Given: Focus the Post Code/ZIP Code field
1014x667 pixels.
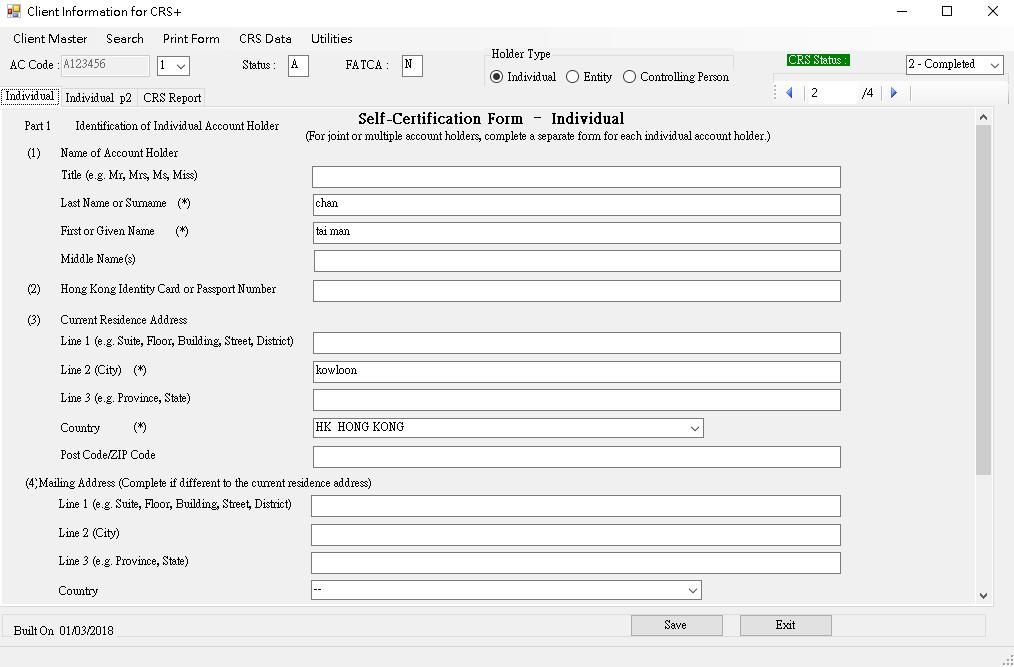Looking at the screenshot, I should pos(577,456).
